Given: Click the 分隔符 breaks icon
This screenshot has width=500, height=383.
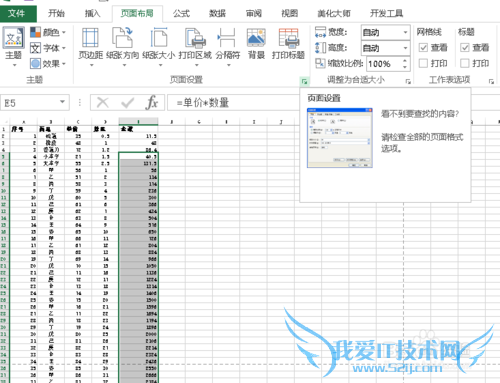Looking at the screenshot, I should tap(227, 38).
